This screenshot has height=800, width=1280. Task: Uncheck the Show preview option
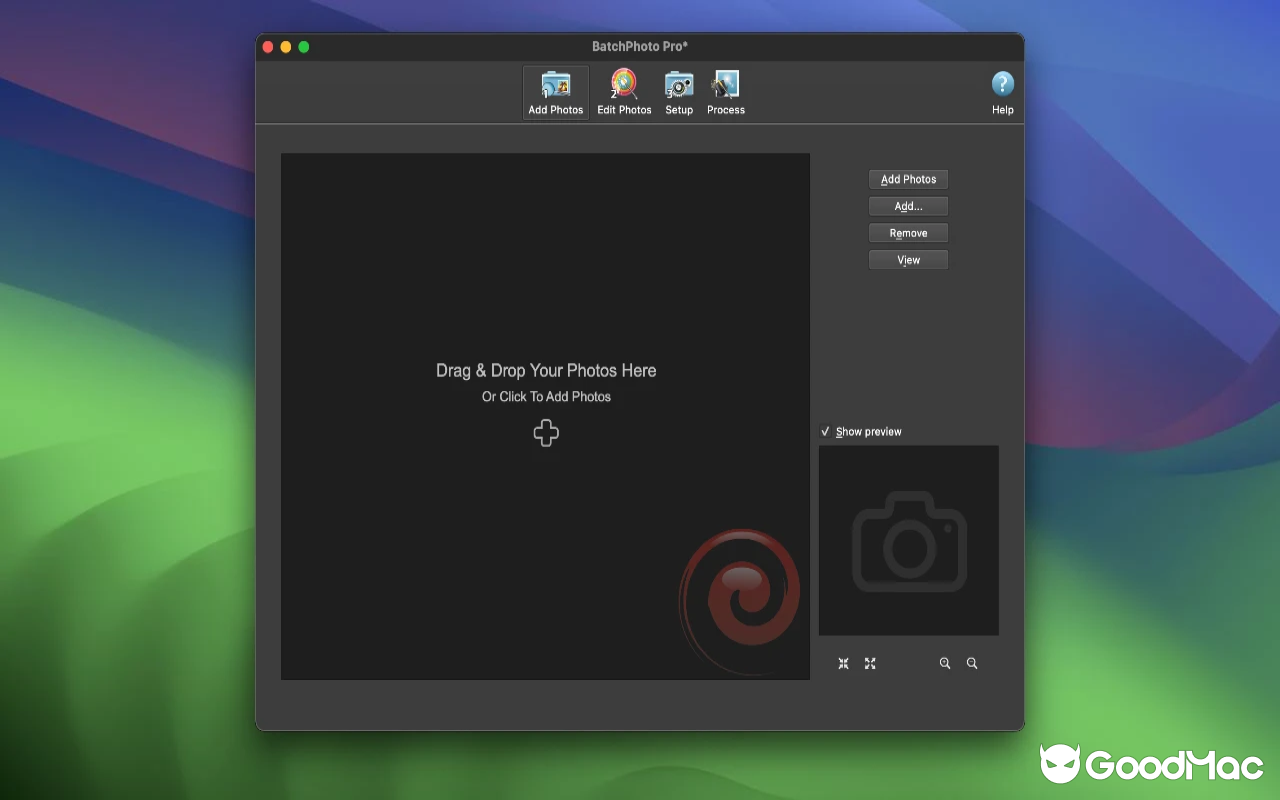click(825, 431)
